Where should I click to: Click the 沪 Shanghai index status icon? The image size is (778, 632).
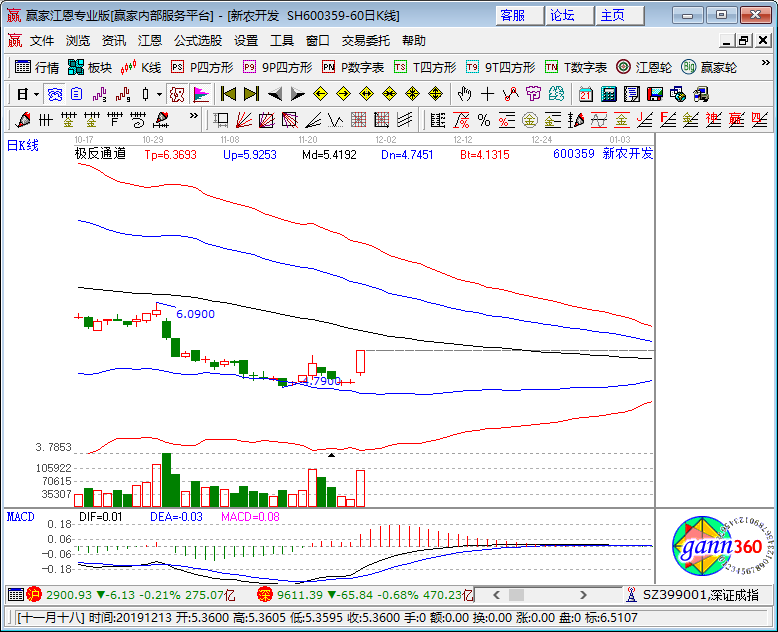[34, 594]
